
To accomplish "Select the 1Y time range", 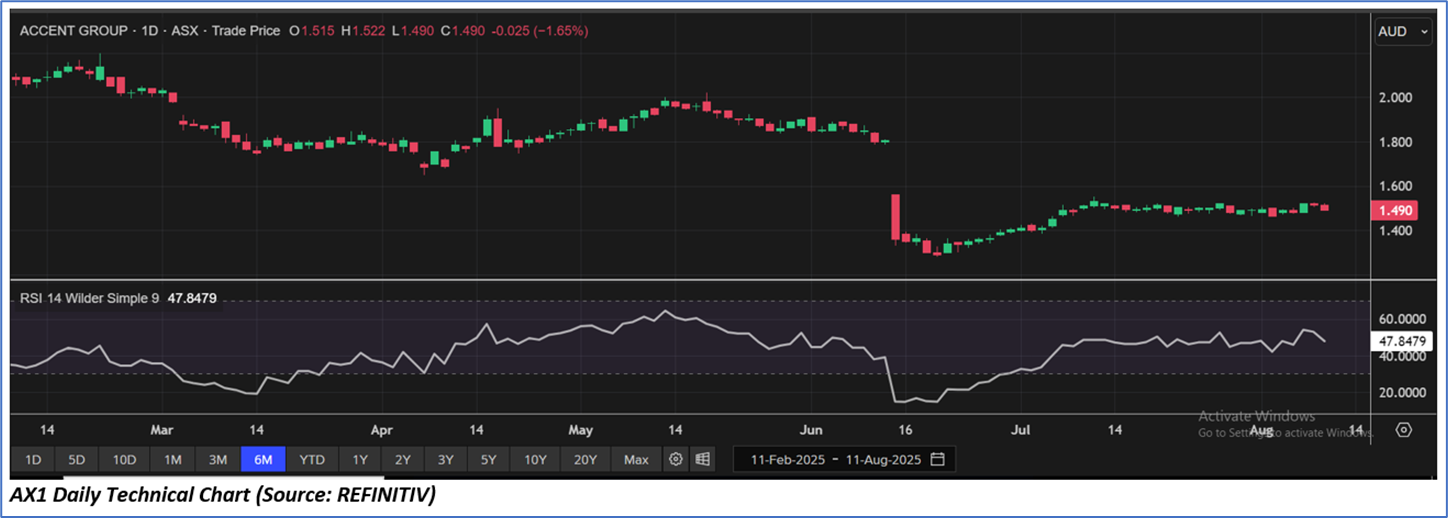I will coord(360,460).
